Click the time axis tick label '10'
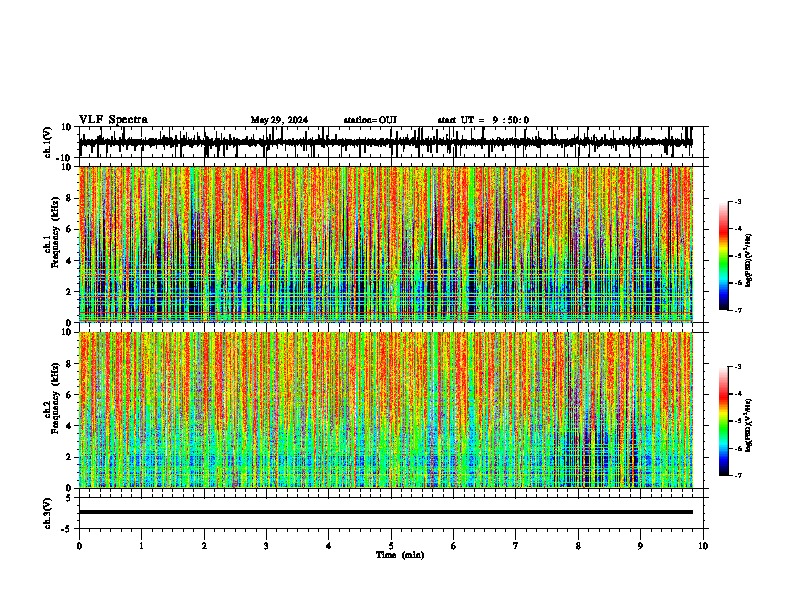The width and height of the screenshot is (792, 612). 703,546
